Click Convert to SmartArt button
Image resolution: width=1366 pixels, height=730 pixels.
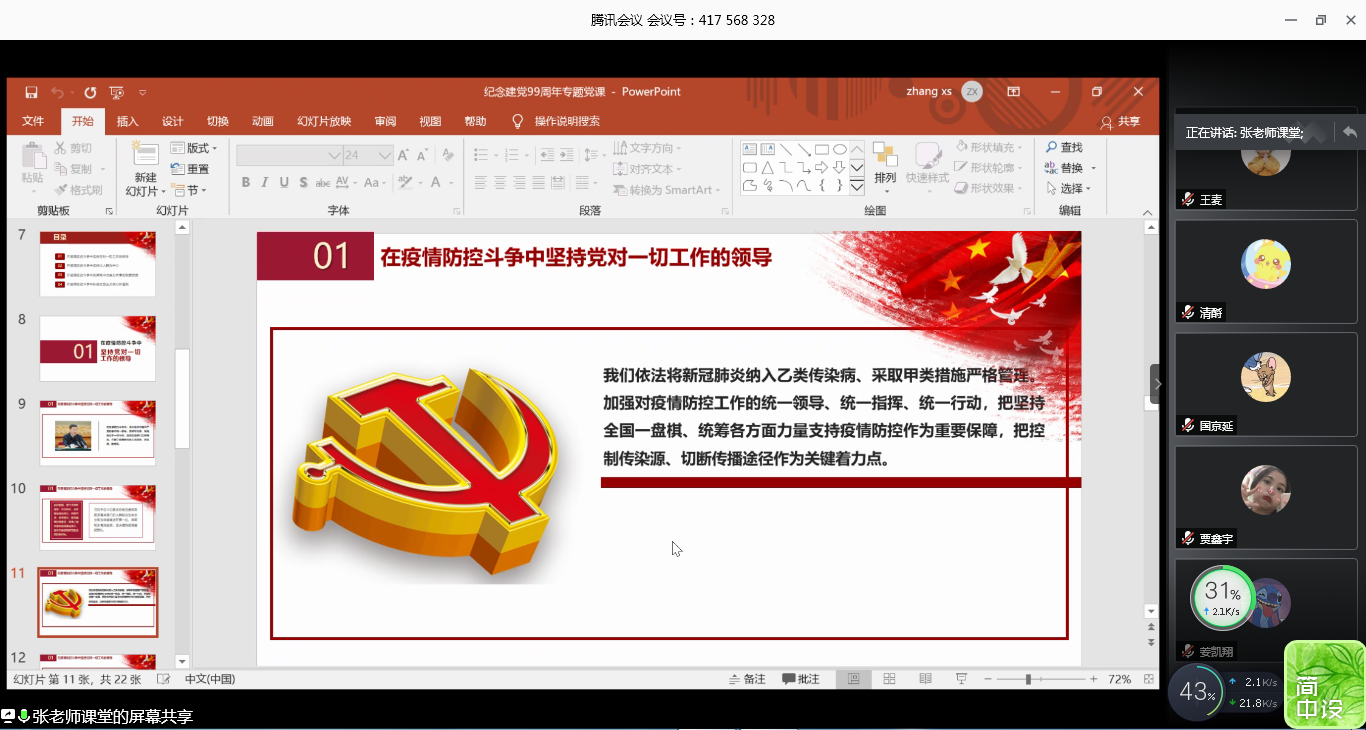[667, 190]
